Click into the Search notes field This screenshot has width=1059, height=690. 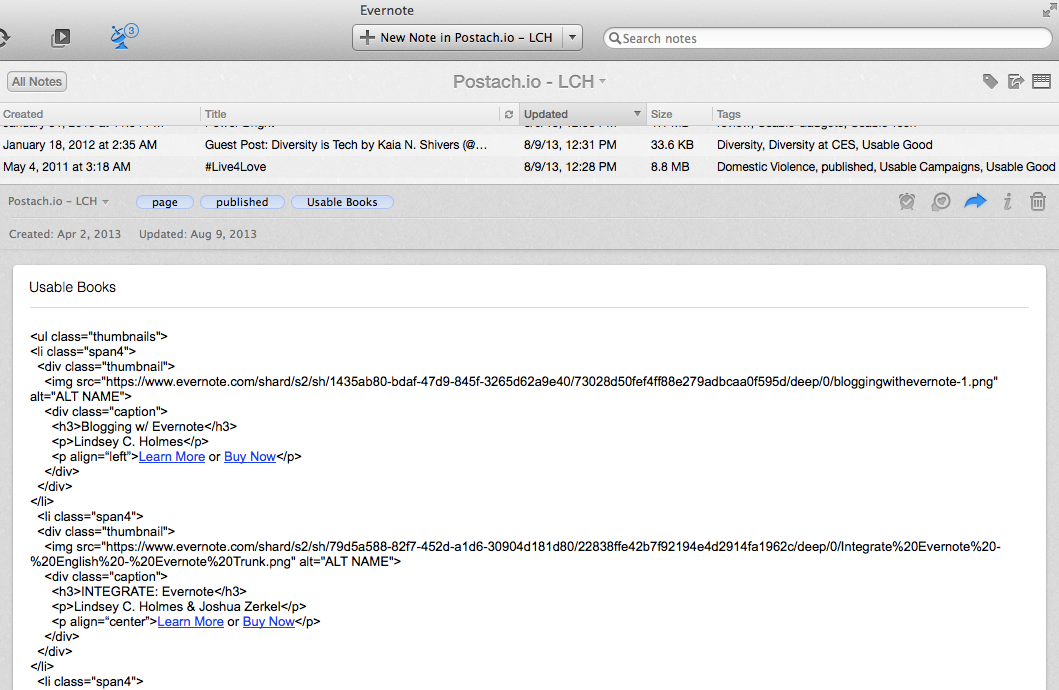[x=830, y=38]
